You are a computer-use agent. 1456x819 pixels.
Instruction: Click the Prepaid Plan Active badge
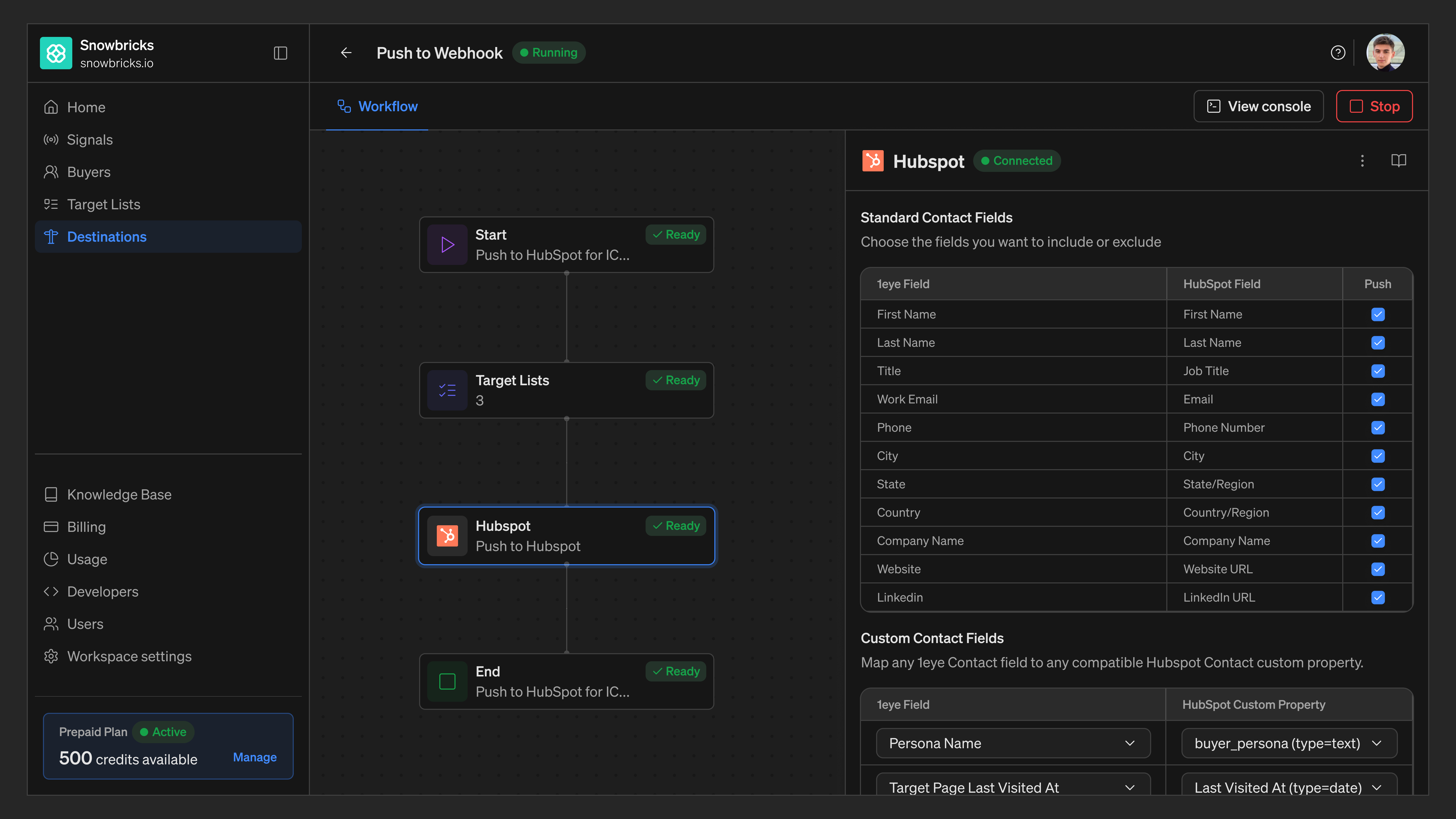coord(163,732)
